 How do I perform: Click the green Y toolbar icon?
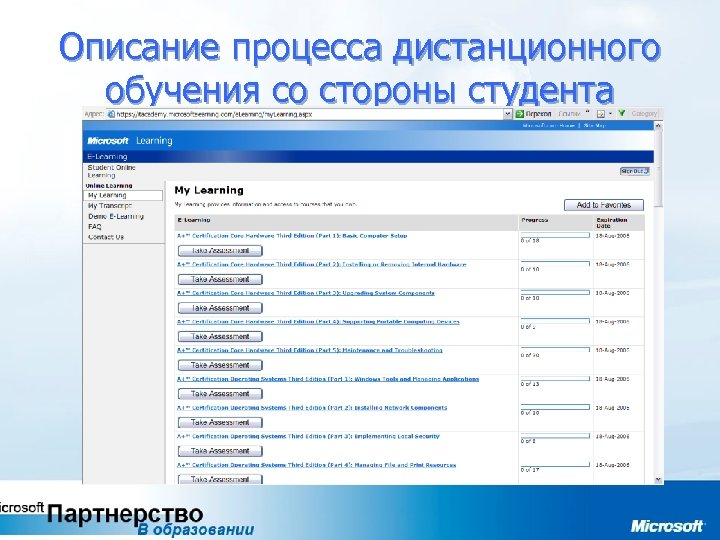(622, 113)
